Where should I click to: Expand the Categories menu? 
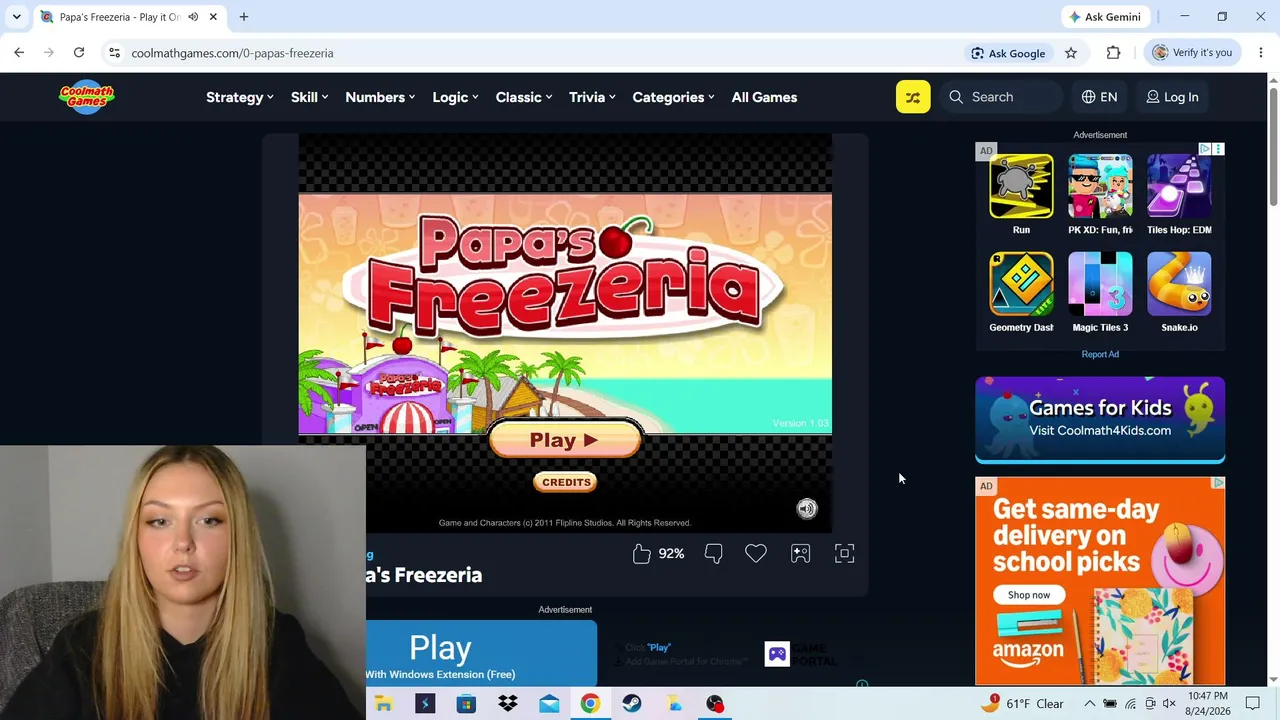point(674,97)
